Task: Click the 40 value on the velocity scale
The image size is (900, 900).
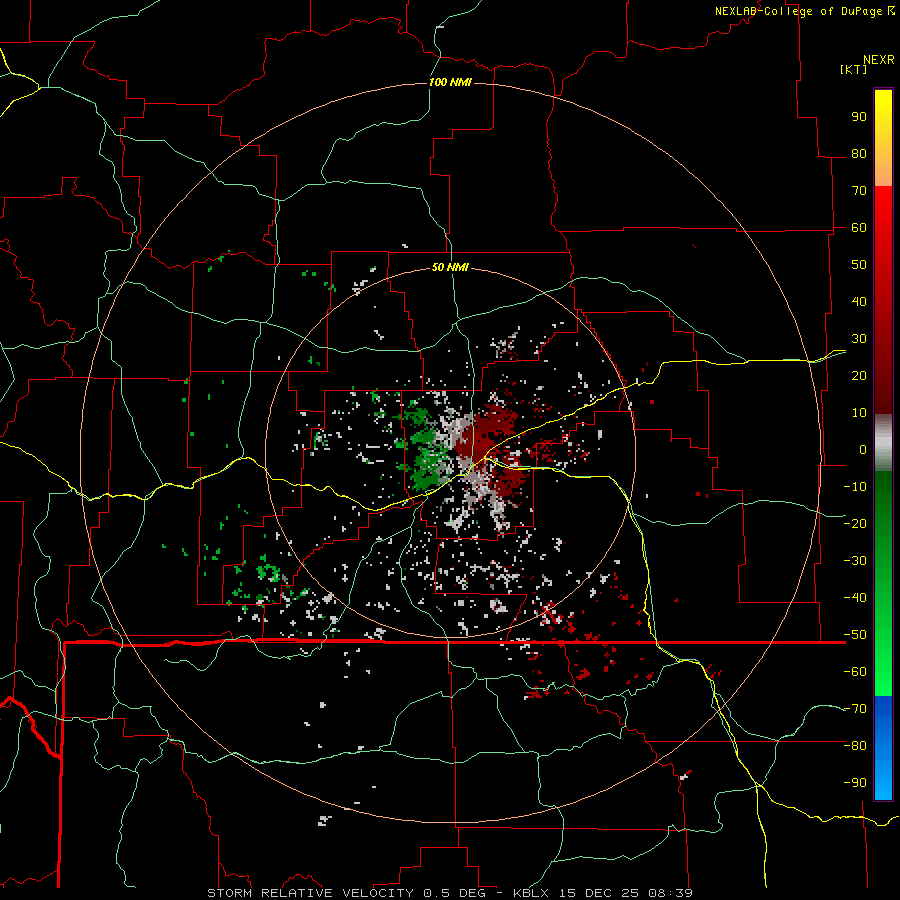Action: point(859,302)
